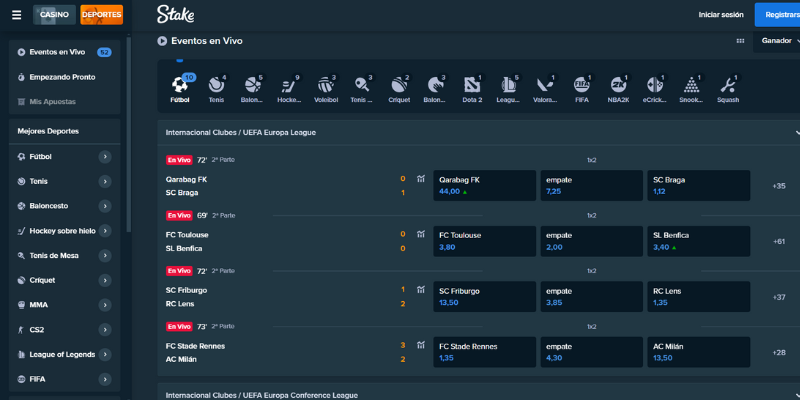Expand Tenis de Mesa in sidebar

(105, 256)
